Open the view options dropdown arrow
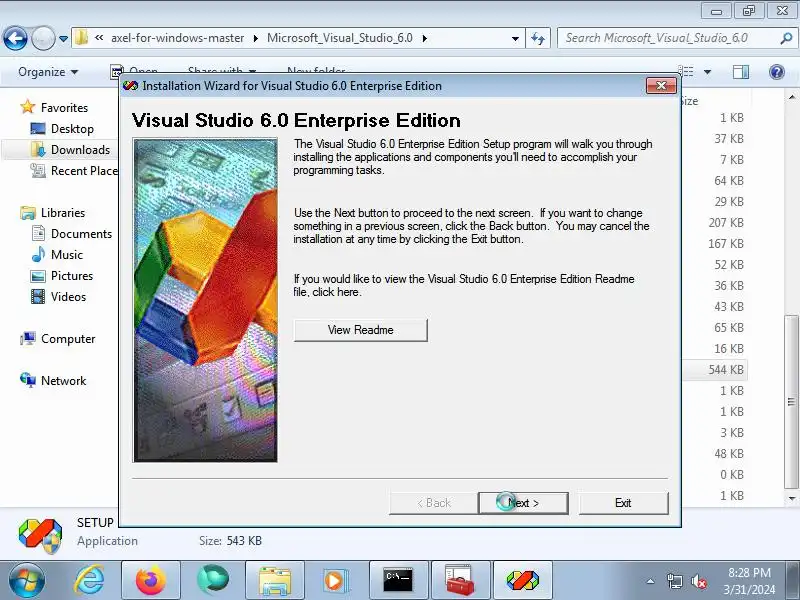This screenshot has width=800, height=600. (708, 72)
